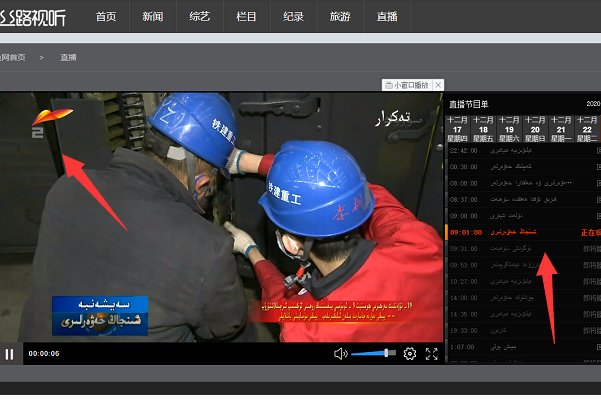Click the 直播节目单 panel heading

pyautogui.click(x=468, y=104)
